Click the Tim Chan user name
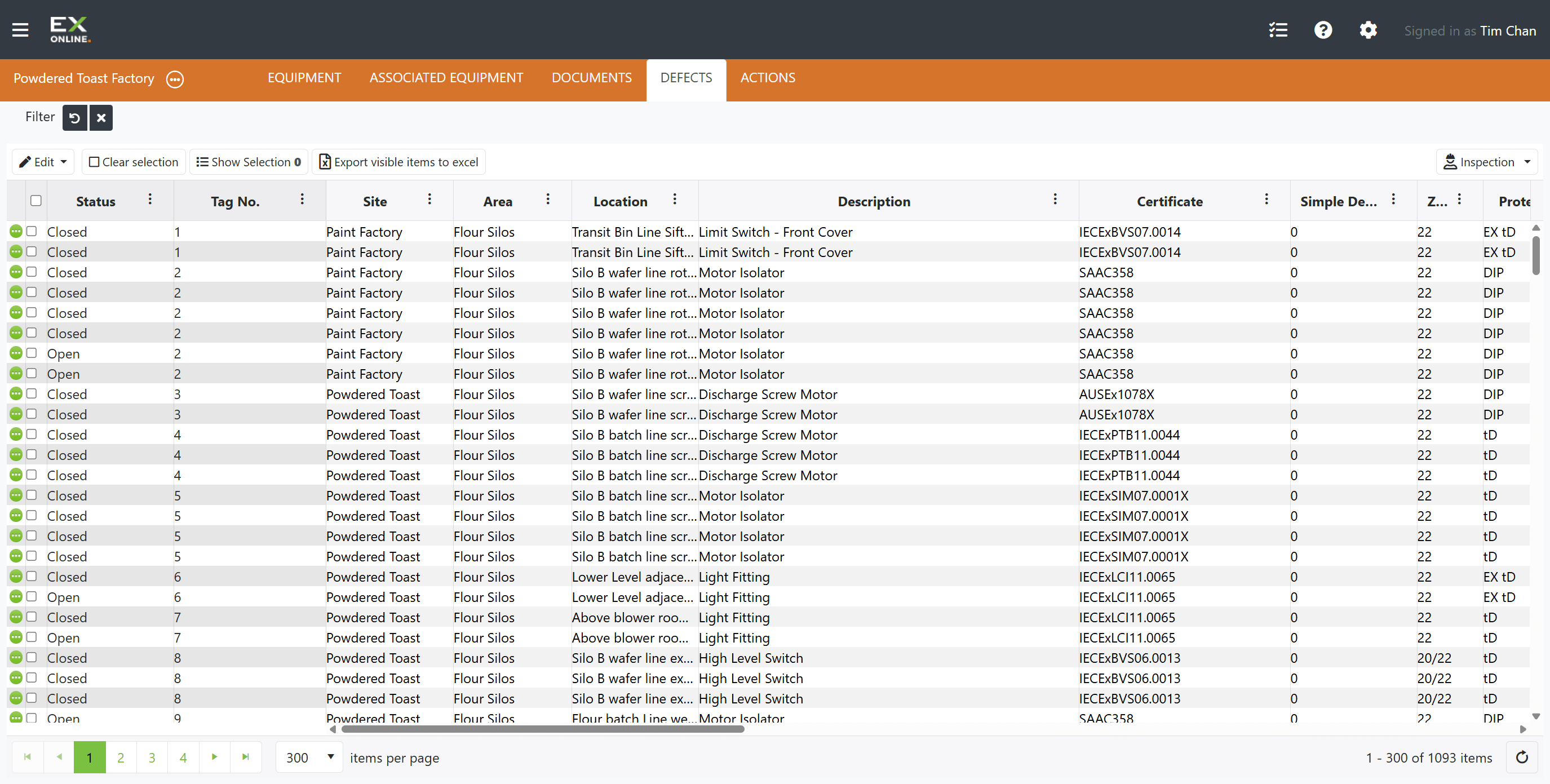 pyautogui.click(x=1508, y=30)
